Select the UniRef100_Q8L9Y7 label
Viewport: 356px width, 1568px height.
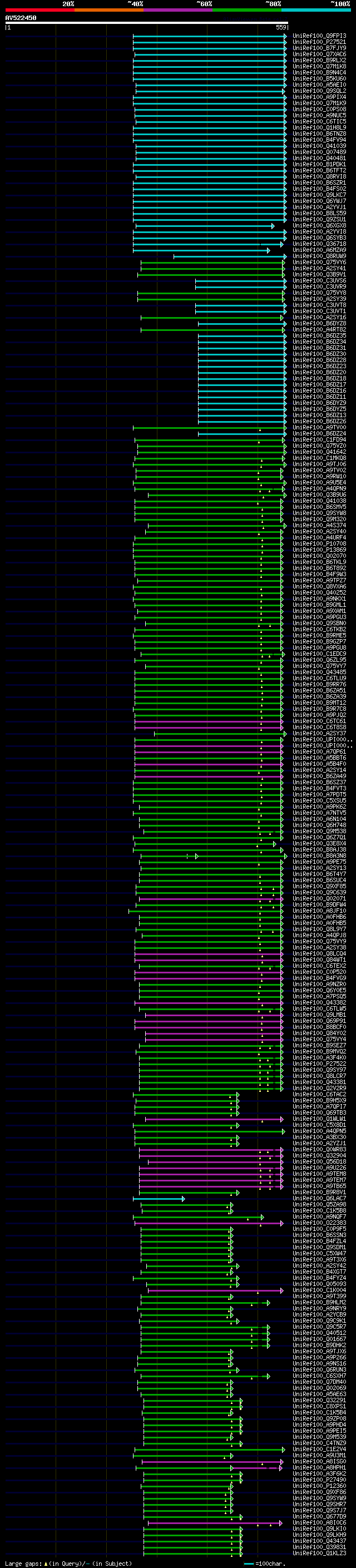[319, 929]
